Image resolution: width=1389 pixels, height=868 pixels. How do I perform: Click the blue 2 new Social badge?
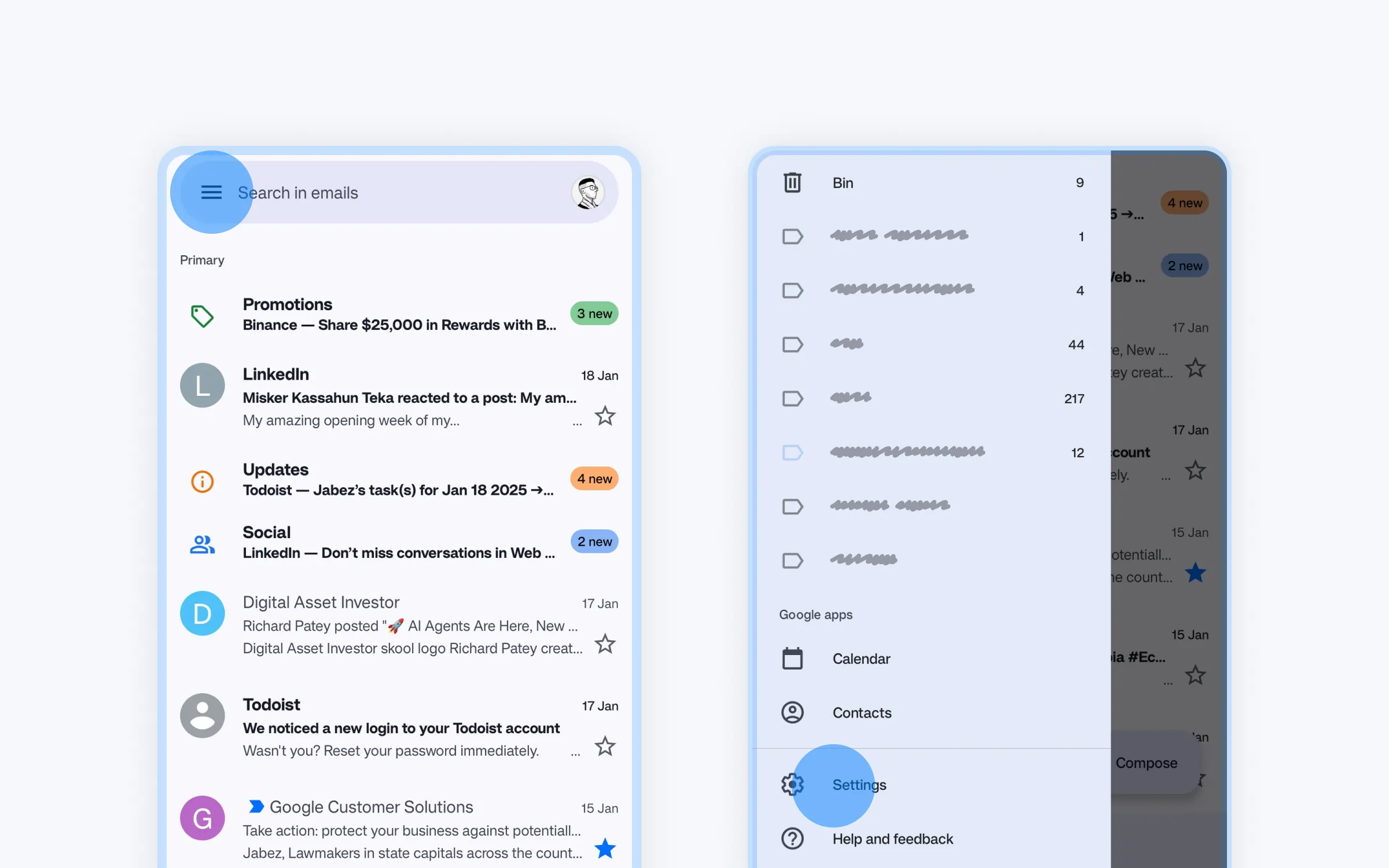click(x=594, y=542)
